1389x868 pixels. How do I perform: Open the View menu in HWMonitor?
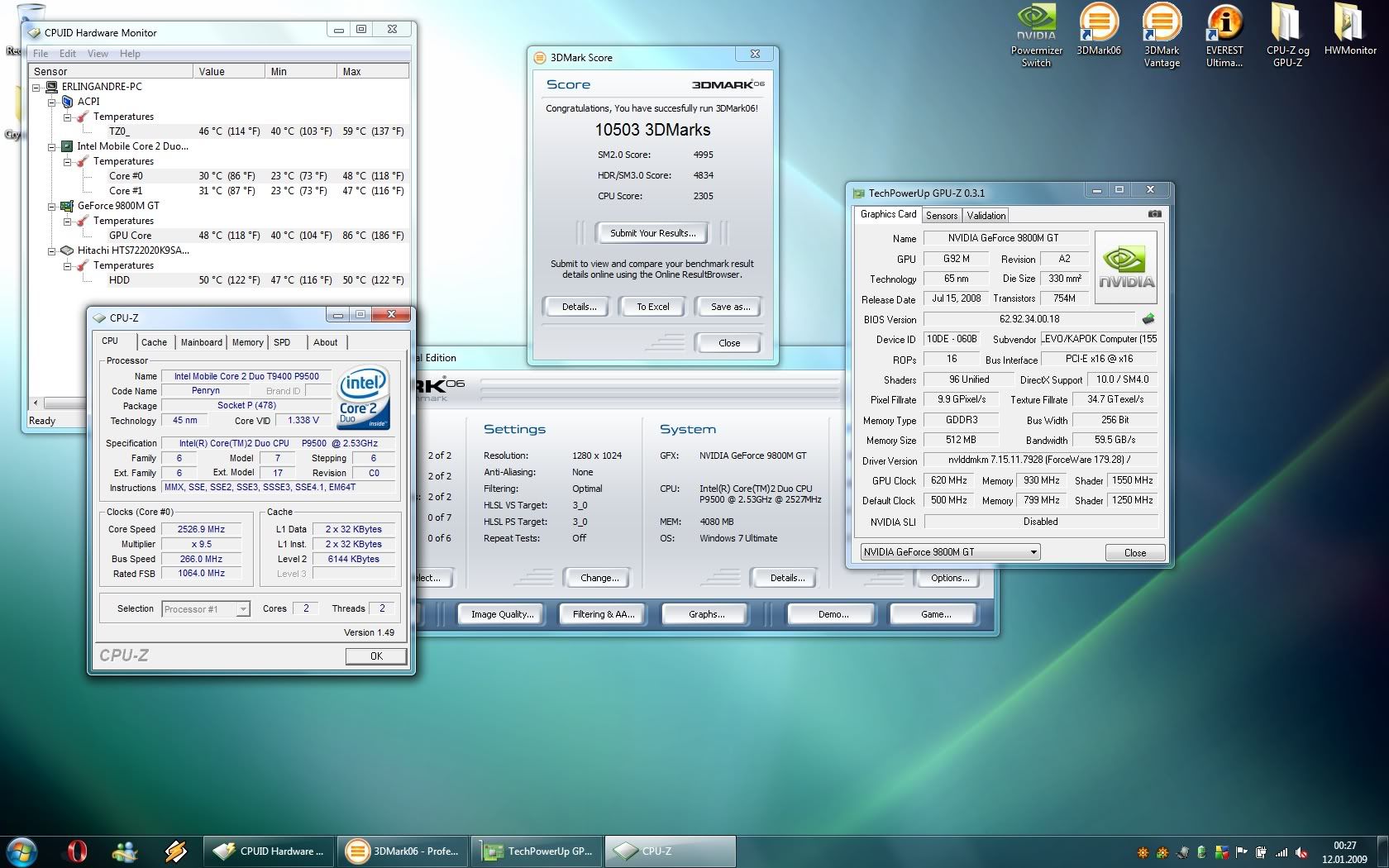pos(98,54)
